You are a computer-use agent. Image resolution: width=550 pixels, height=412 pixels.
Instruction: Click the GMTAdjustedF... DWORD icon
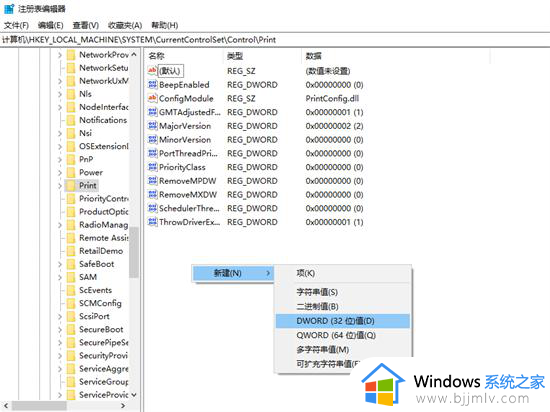[152, 112]
